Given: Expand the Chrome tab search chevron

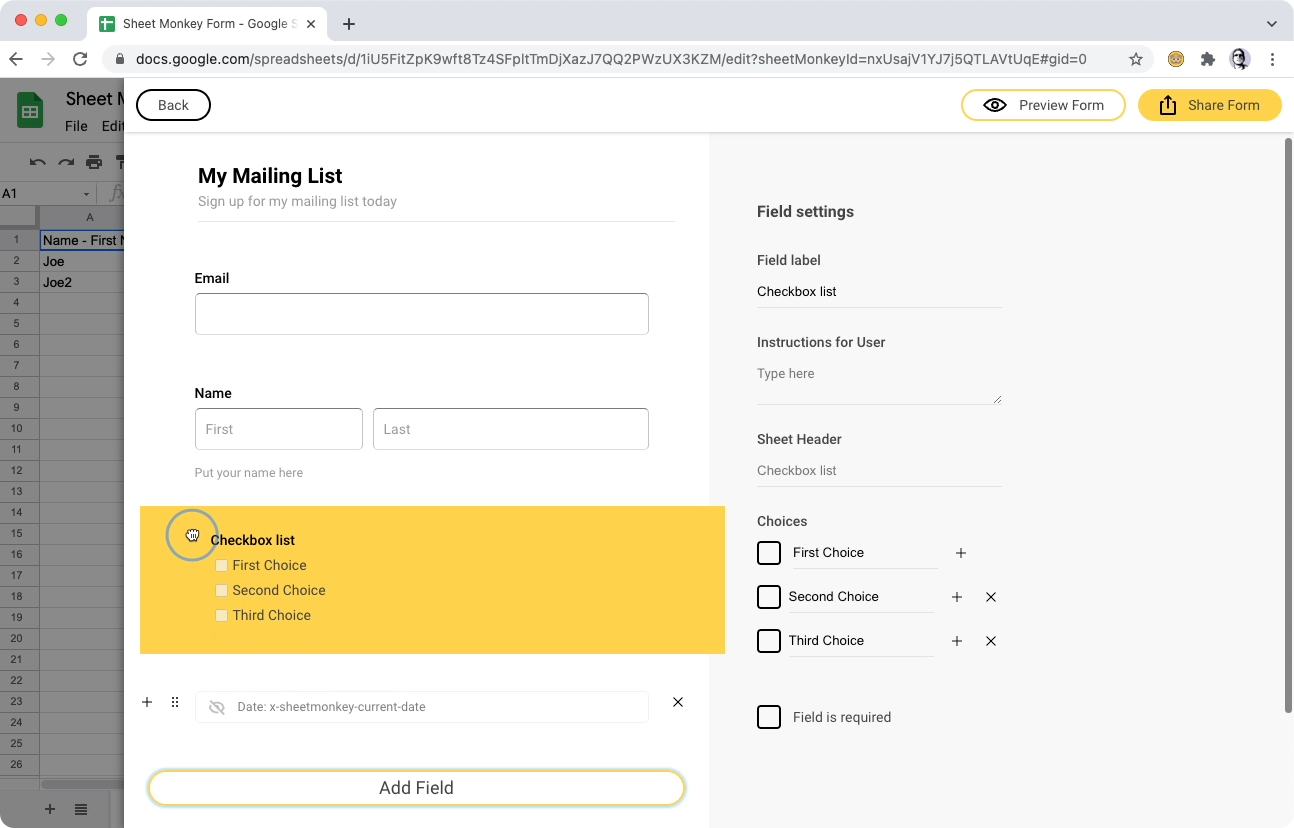Looking at the screenshot, I should click(1271, 23).
